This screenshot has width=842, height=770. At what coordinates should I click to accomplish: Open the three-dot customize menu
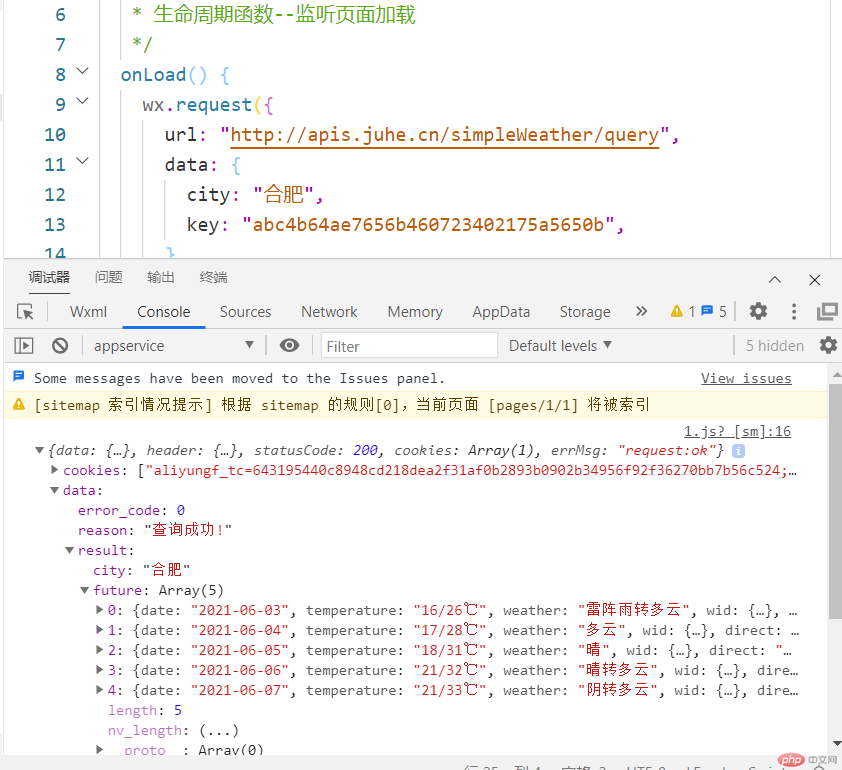point(794,311)
